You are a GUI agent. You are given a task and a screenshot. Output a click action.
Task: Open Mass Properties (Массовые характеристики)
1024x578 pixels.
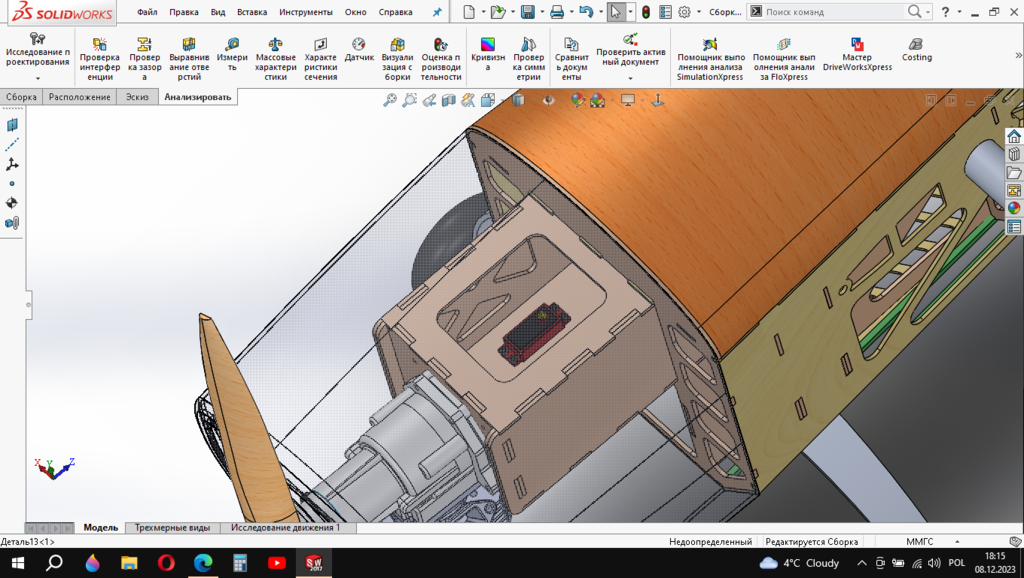276,59
